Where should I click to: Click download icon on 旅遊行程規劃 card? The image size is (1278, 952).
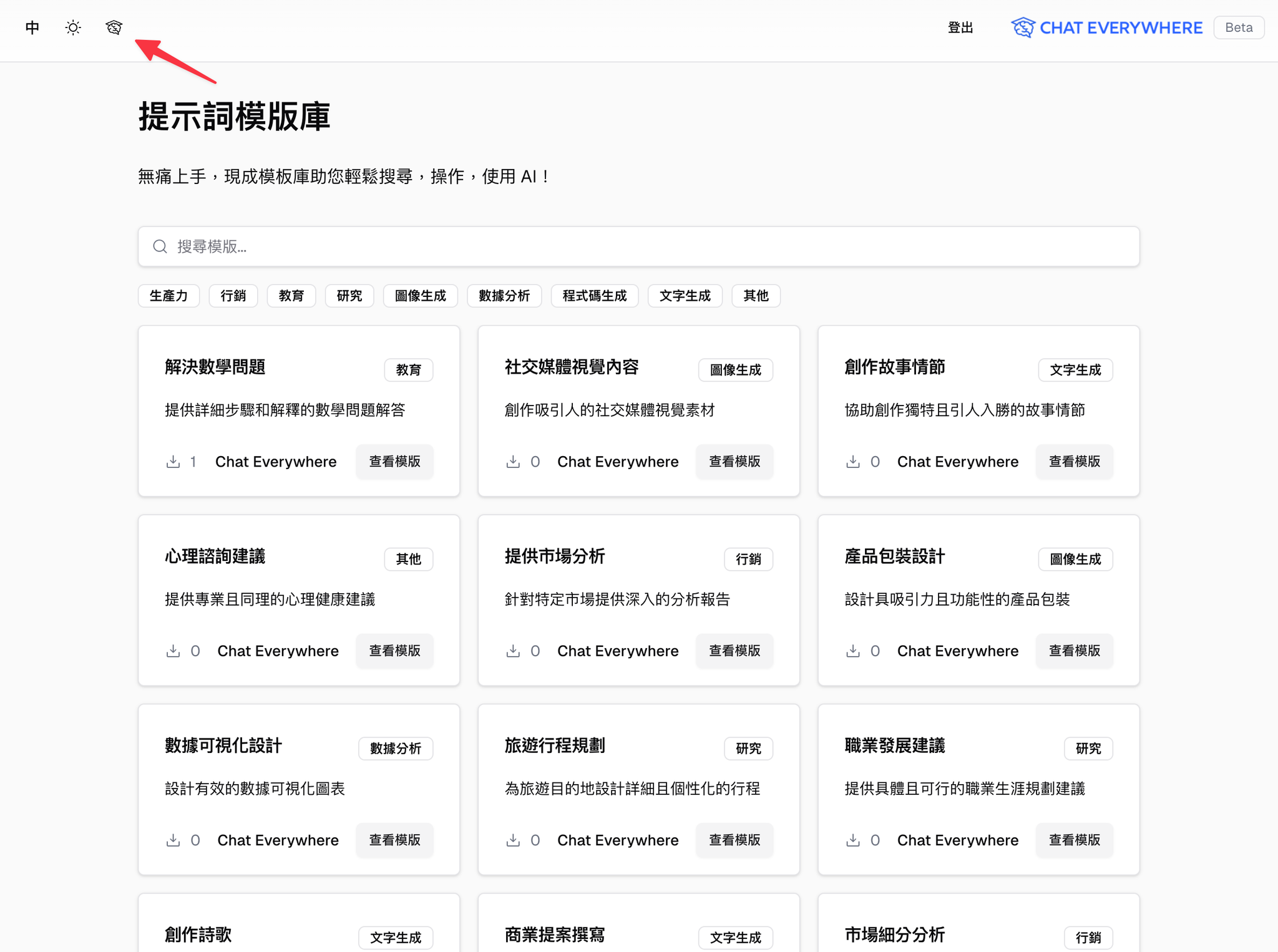(513, 840)
